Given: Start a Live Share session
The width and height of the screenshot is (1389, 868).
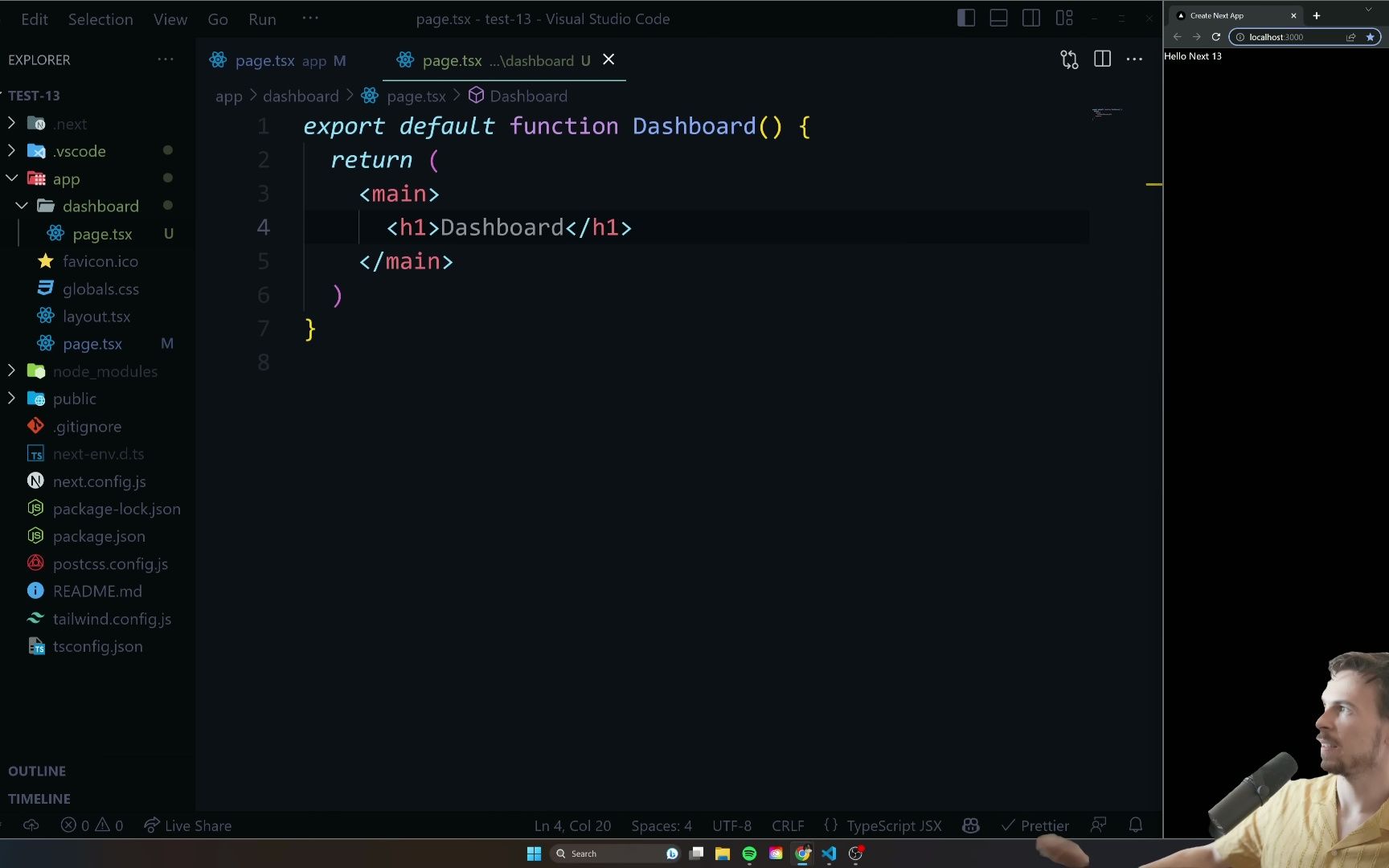Looking at the screenshot, I should click(x=186, y=825).
